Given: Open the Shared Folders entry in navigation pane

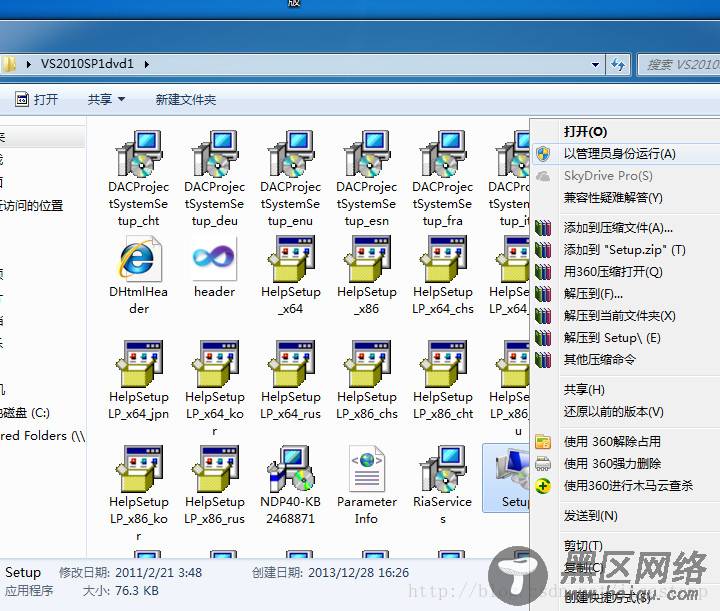Looking at the screenshot, I should (43, 436).
